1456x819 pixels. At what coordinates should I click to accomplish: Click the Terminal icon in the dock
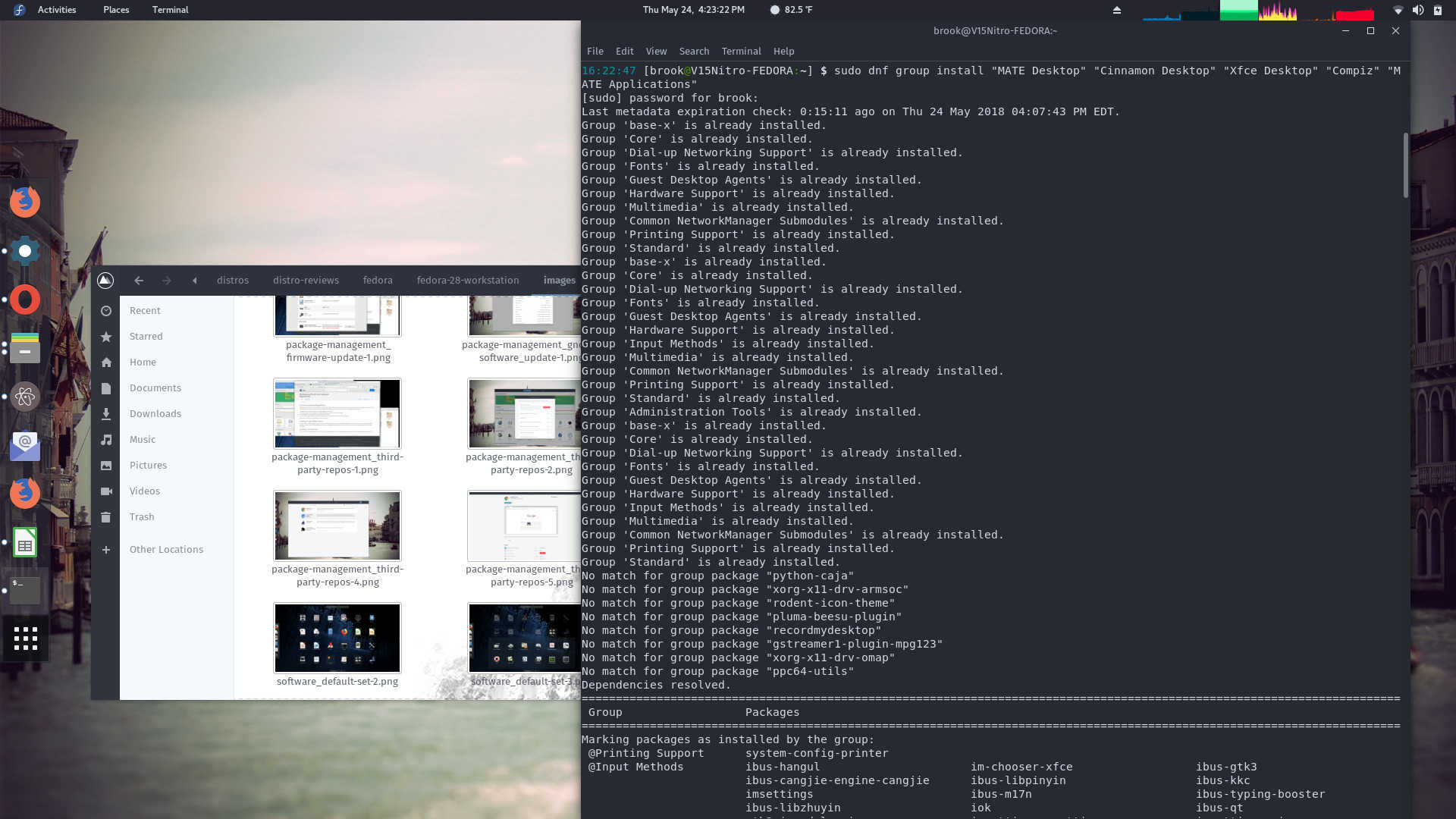click(x=25, y=591)
